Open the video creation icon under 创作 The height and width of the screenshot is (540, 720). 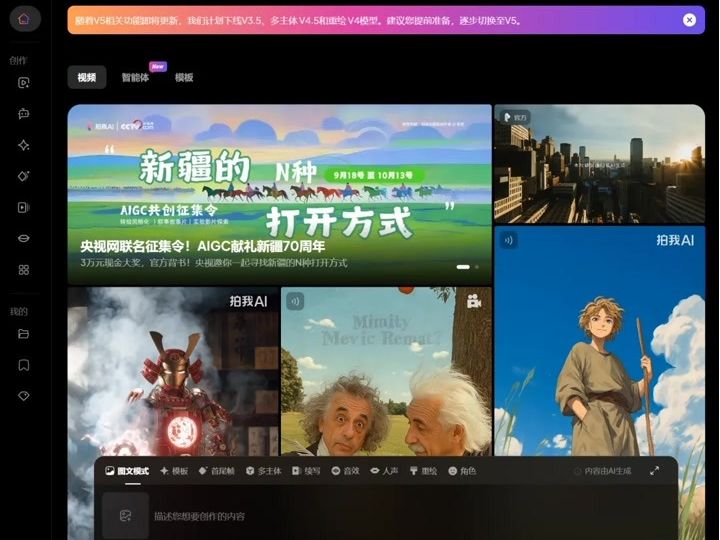[24, 83]
